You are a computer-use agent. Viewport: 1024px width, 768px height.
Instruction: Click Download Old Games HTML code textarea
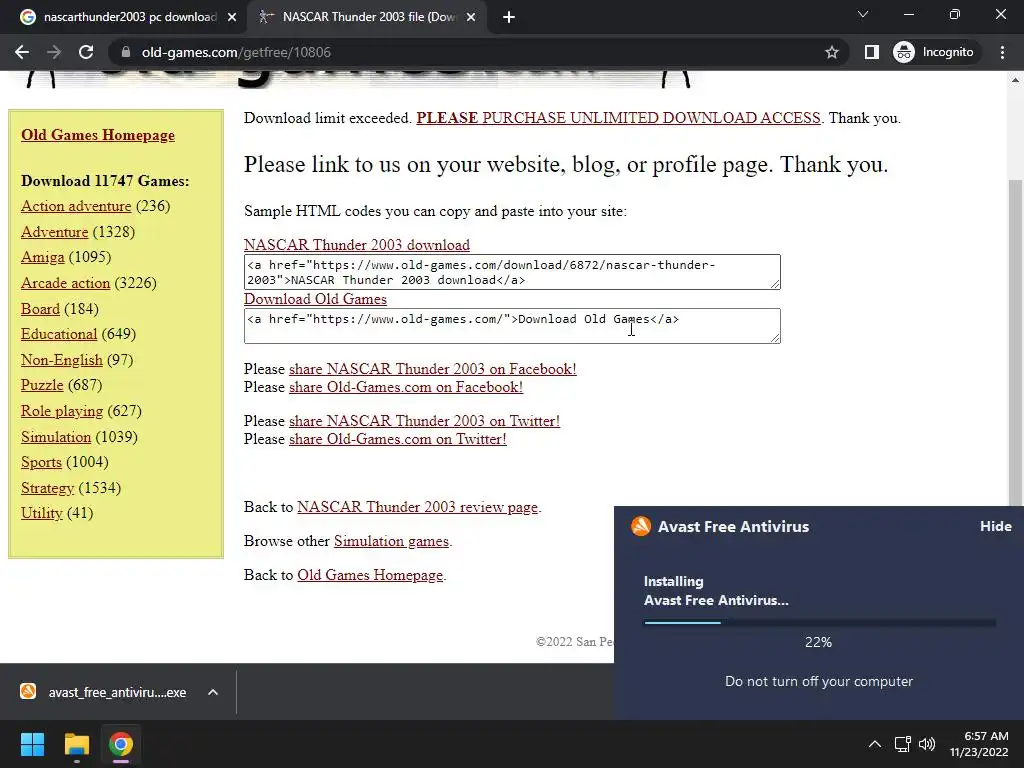[x=512, y=326]
